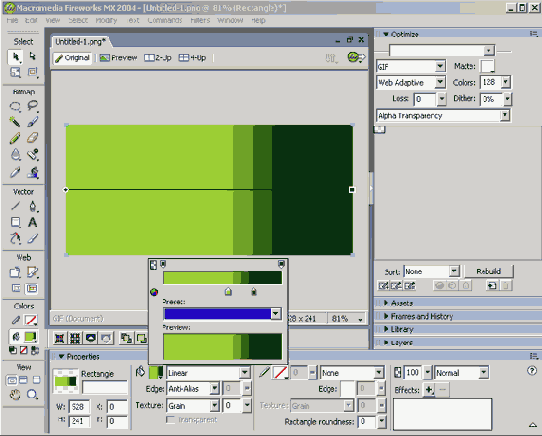Select the Pointer tool
The width and height of the screenshot is (542, 436).
(x=16, y=57)
